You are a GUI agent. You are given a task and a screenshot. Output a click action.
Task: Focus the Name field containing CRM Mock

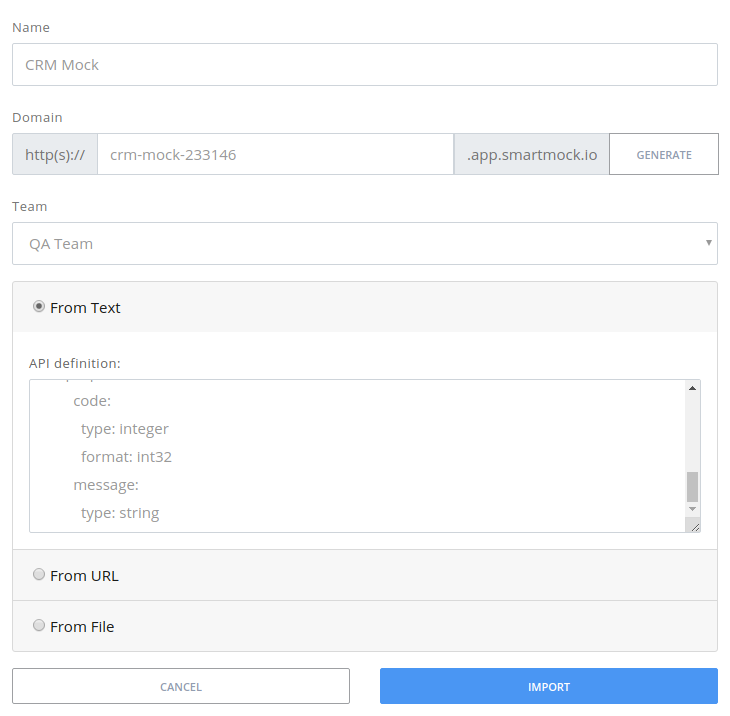pyautogui.click(x=365, y=65)
